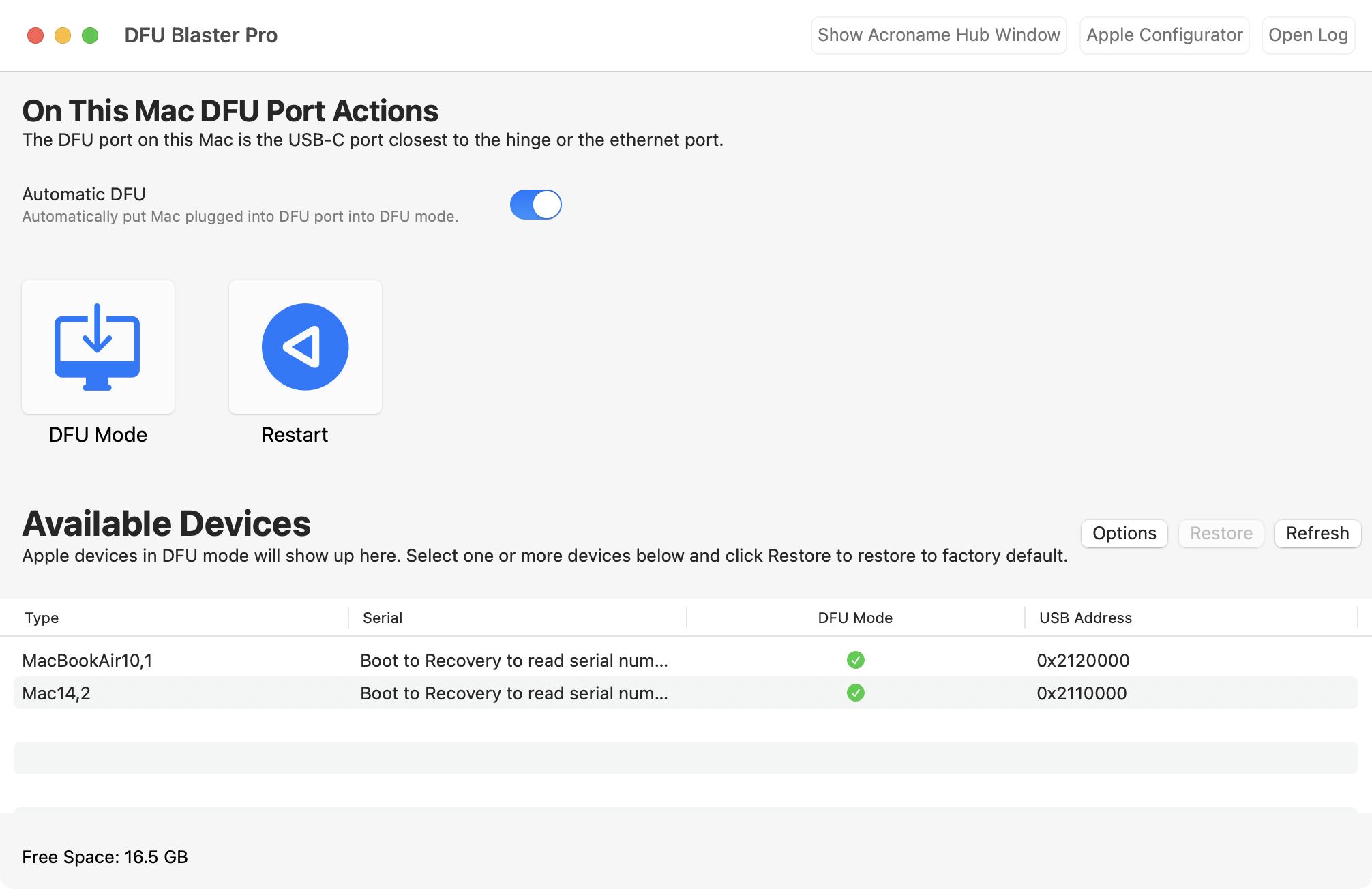Open the Open Log menu item
1372x889 pixels.
pyautogui.click(x=1308, y=36)
